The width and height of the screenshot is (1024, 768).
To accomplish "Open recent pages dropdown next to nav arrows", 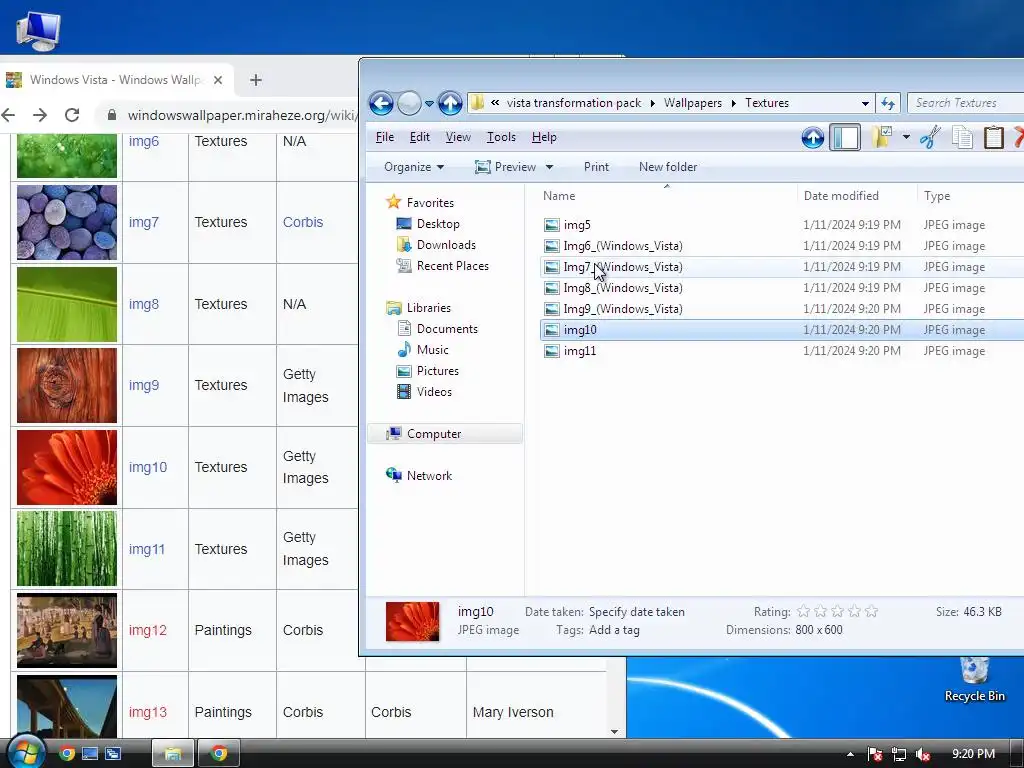I will 429,103.
